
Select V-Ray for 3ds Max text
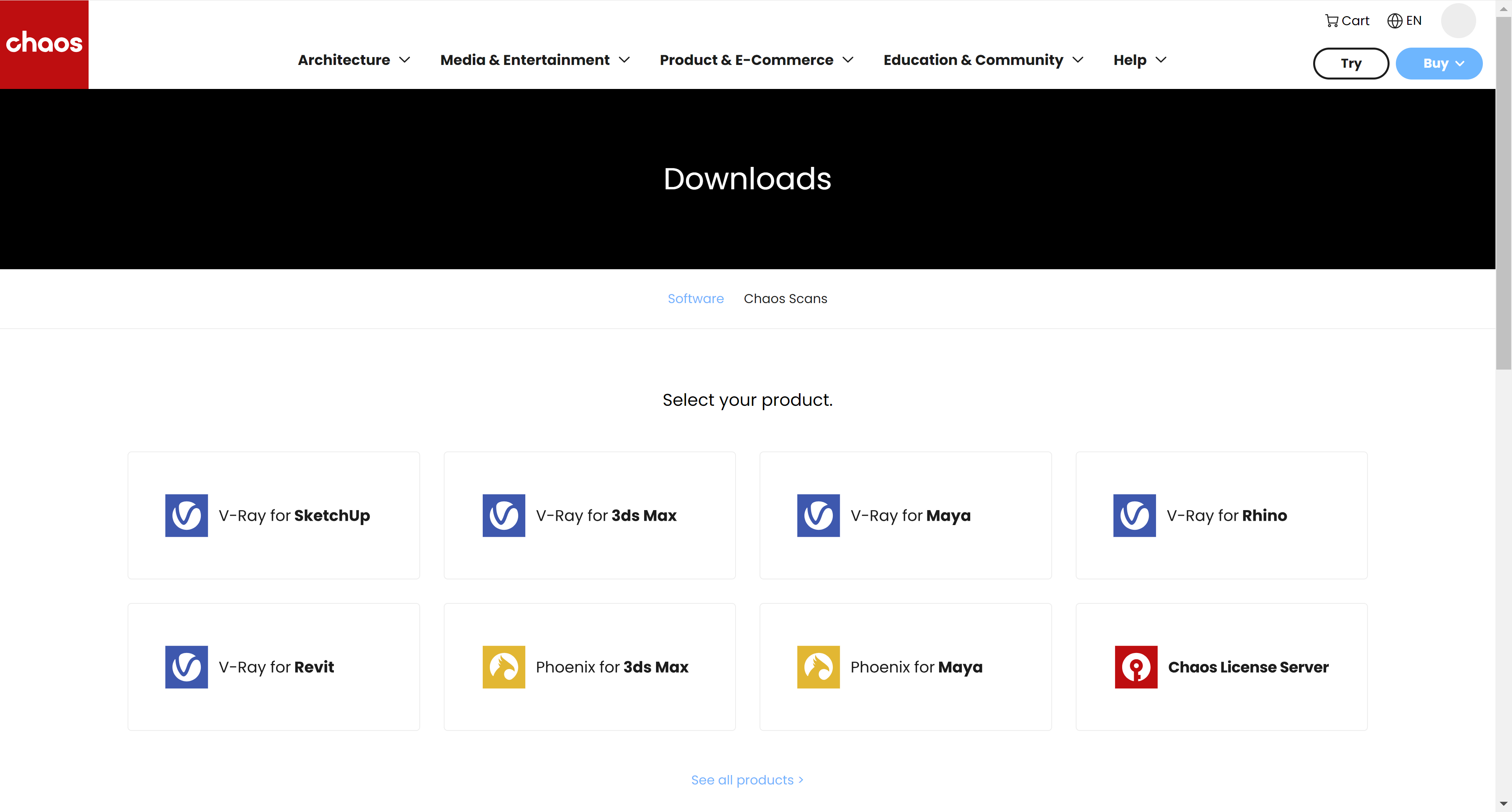(606, 516)
